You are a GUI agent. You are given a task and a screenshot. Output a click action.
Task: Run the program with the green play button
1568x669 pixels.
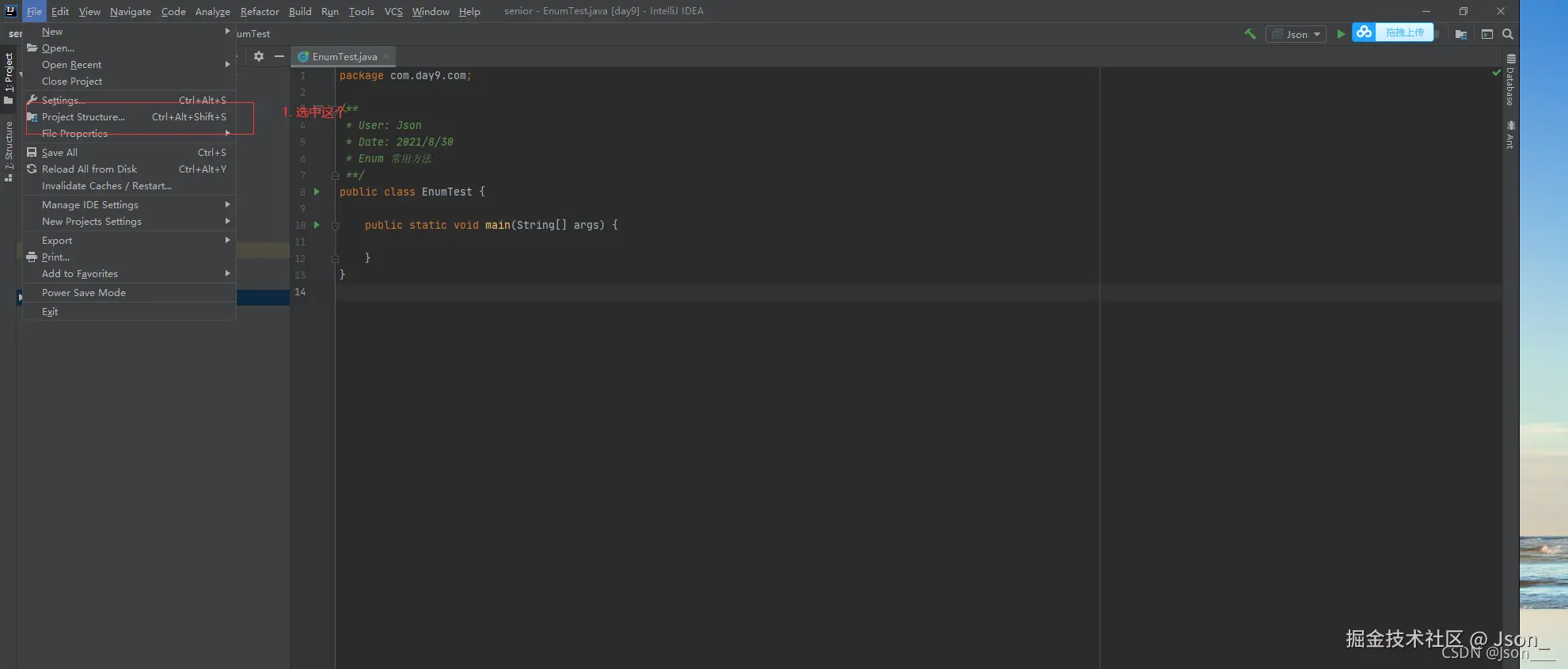pos(1341,34)
